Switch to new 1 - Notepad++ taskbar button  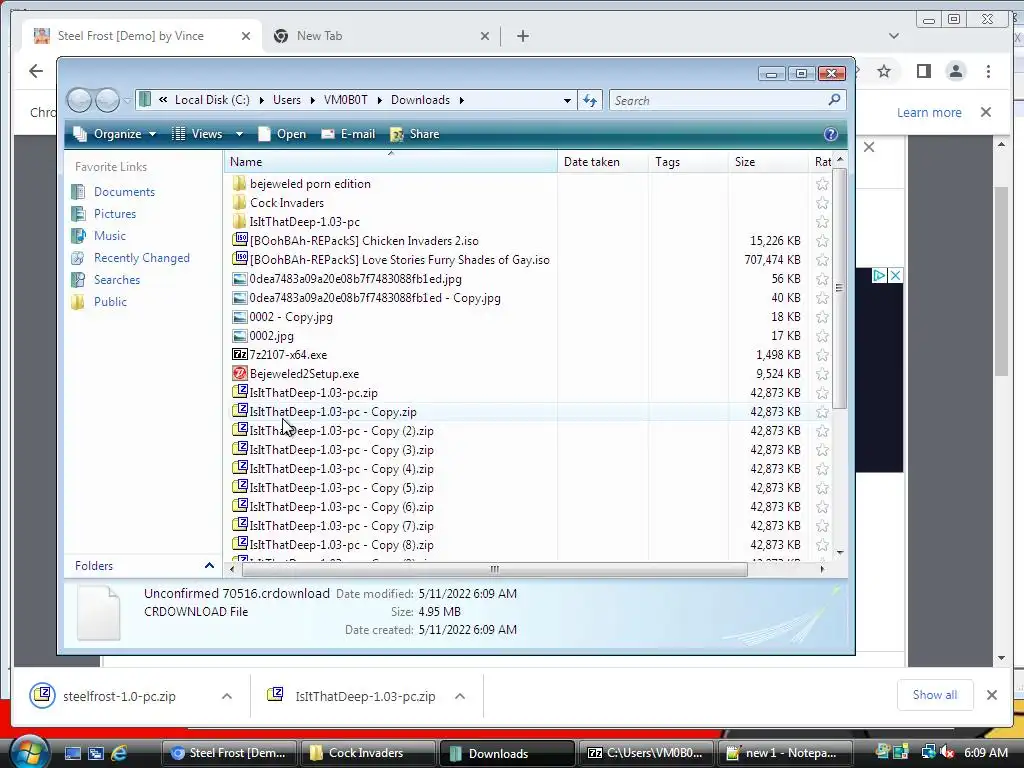click(786, 753)
